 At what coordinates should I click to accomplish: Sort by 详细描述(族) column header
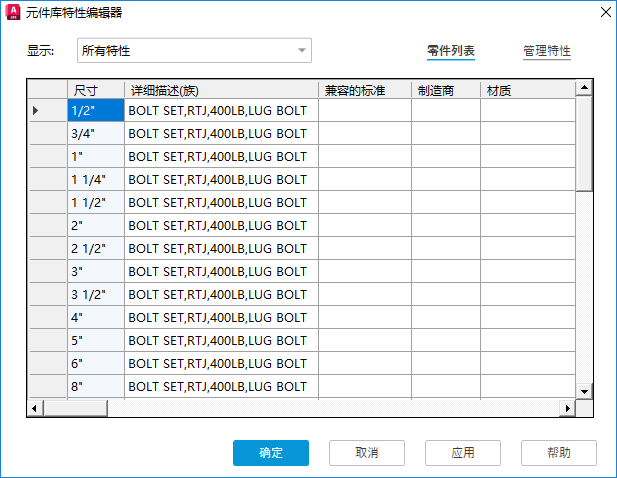(221, 90)
